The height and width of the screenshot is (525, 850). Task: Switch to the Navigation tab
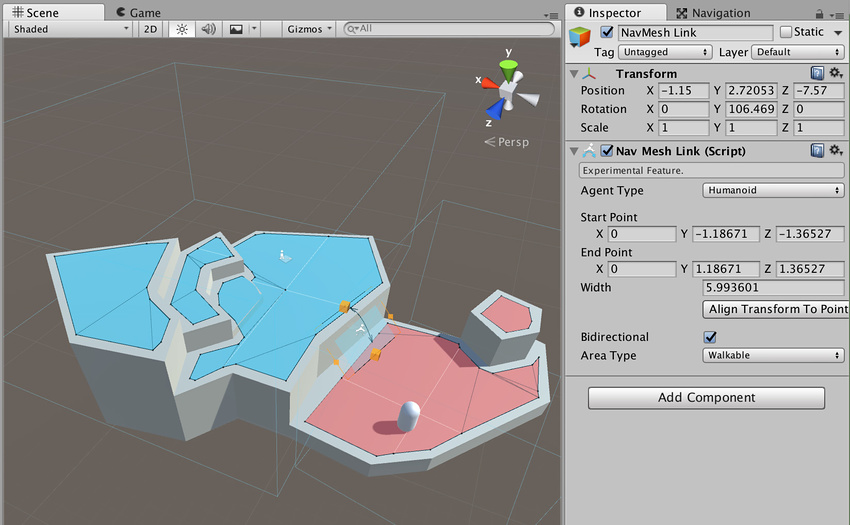pyautogui.click(x=713, y=13)
